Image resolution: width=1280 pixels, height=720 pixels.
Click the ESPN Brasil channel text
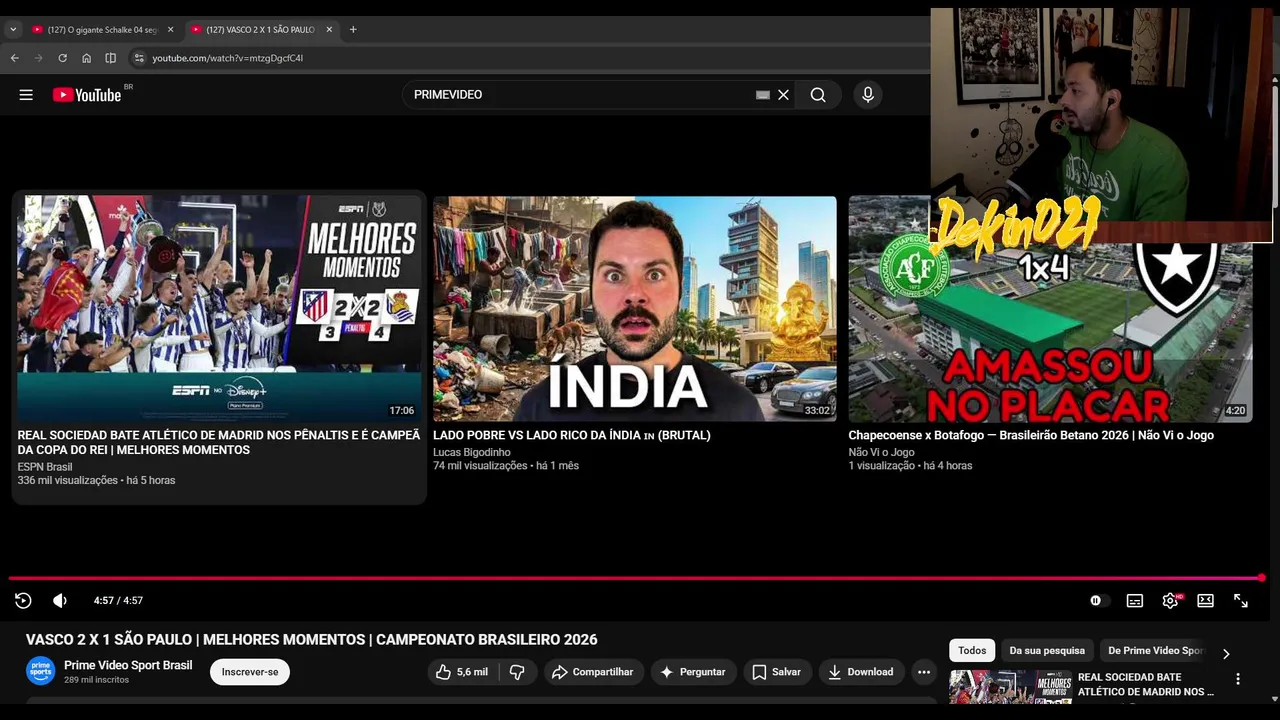[45, 467]
